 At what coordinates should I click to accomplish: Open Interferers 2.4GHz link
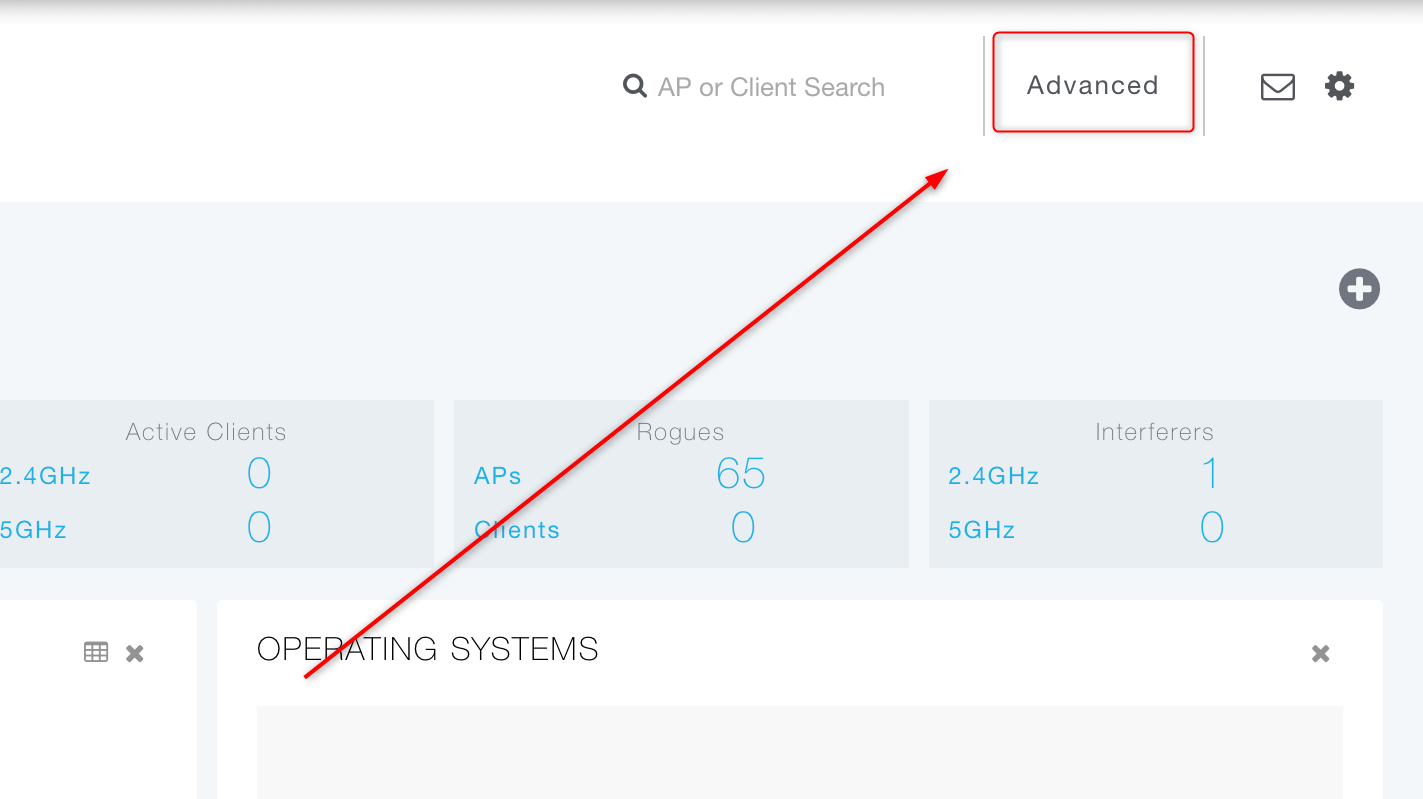(x=994, y=476)
